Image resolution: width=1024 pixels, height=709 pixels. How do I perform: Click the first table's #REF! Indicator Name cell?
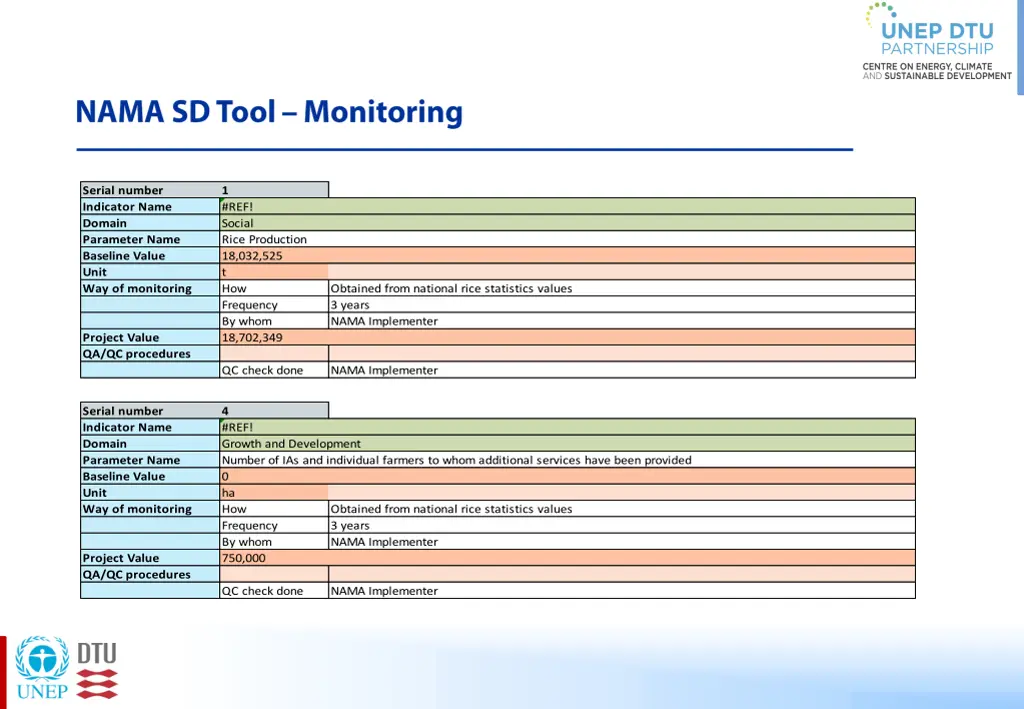568,206
